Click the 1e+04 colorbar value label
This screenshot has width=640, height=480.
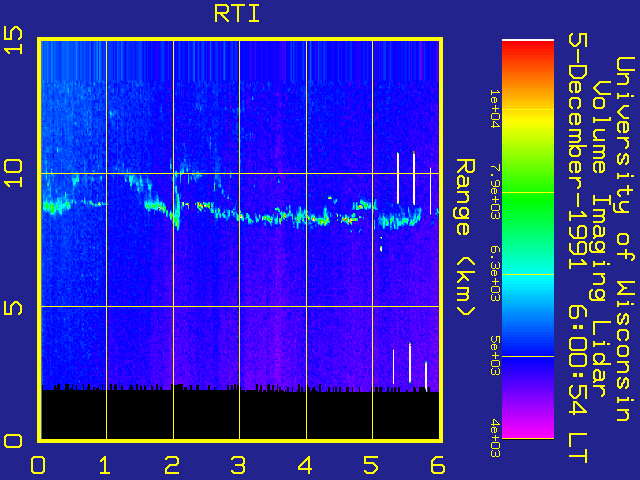point(495,109)
